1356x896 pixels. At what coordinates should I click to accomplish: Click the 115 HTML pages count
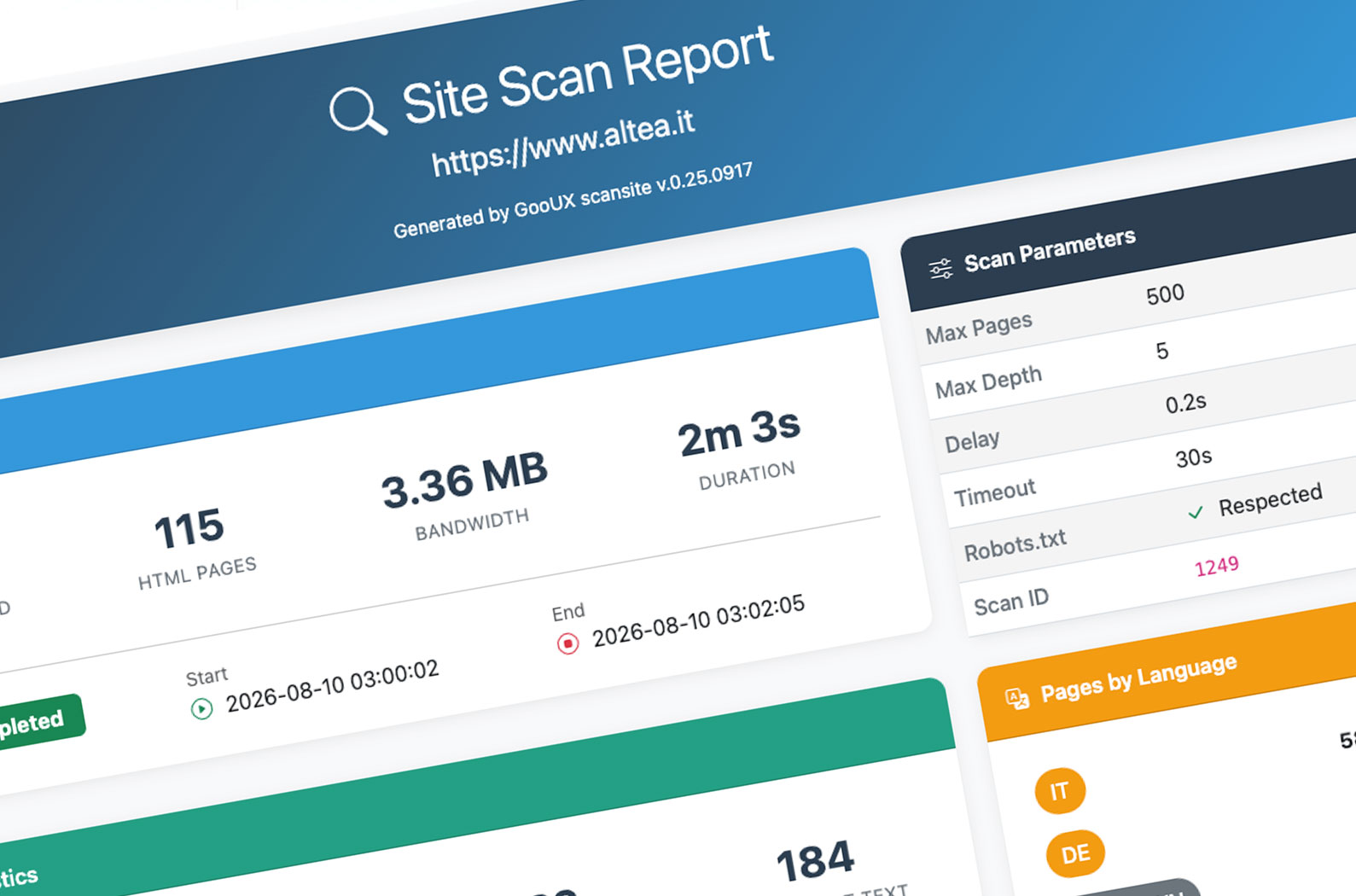[189, 529]
